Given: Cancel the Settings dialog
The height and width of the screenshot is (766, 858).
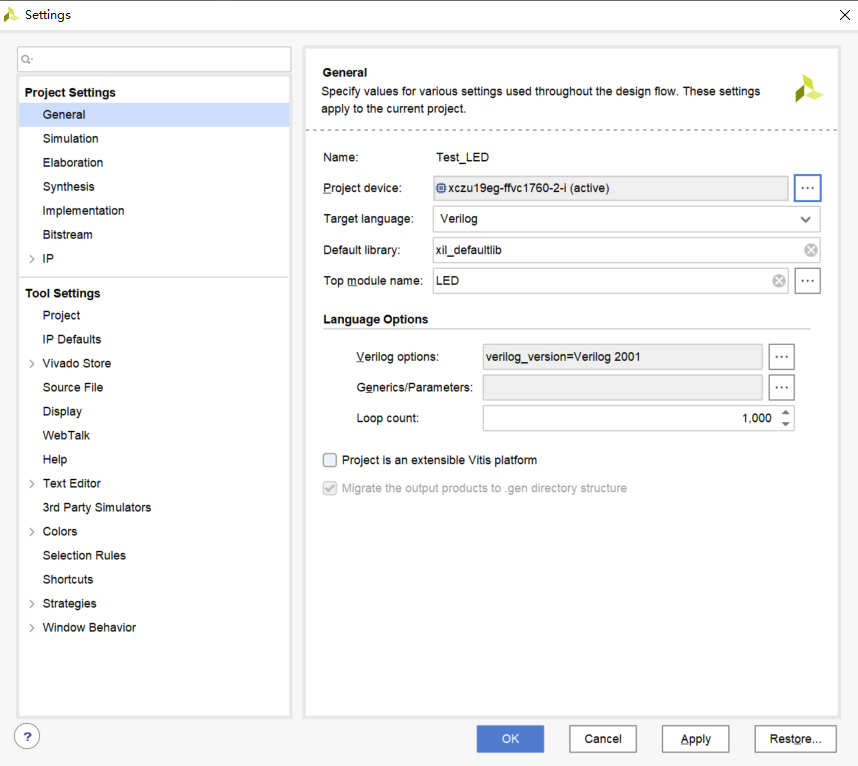Looking at the screenshot, I should 602,739.
